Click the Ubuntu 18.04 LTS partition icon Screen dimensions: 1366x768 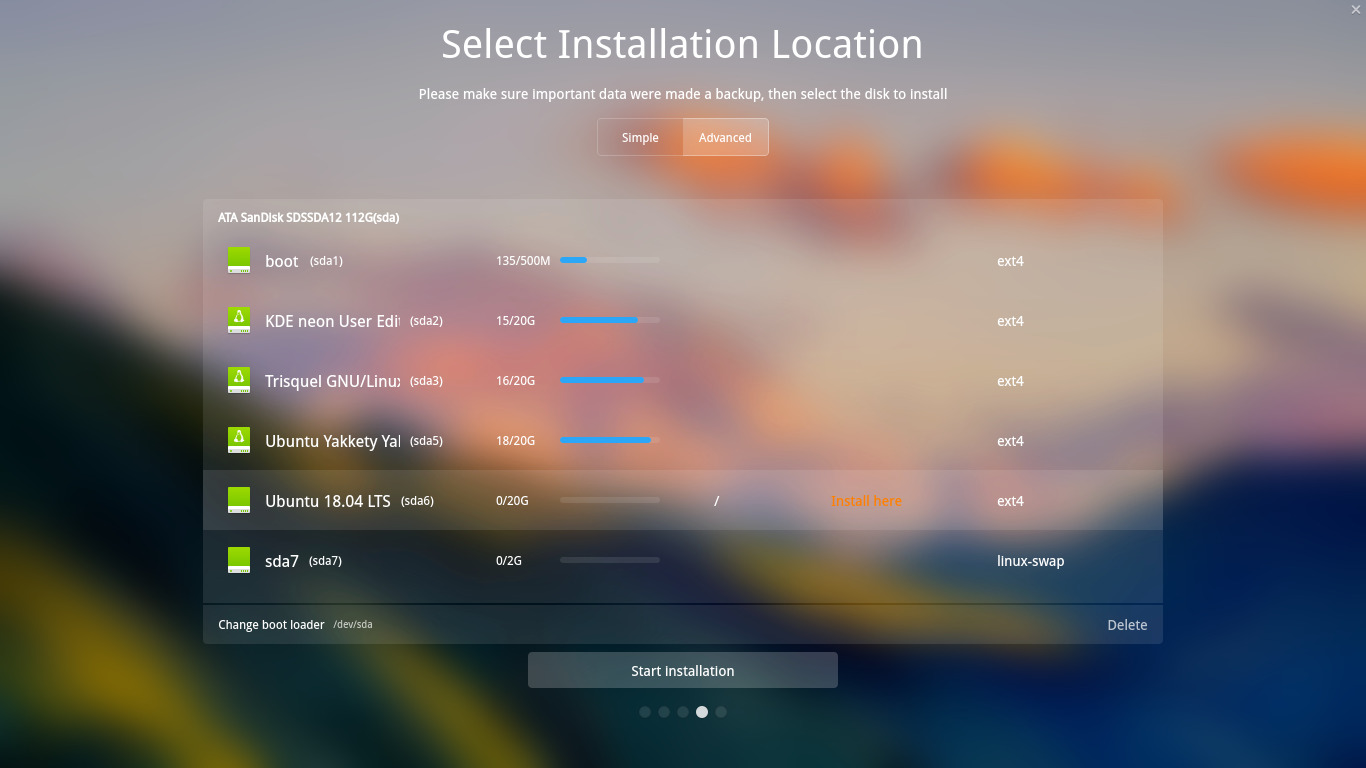click(239, 500)
